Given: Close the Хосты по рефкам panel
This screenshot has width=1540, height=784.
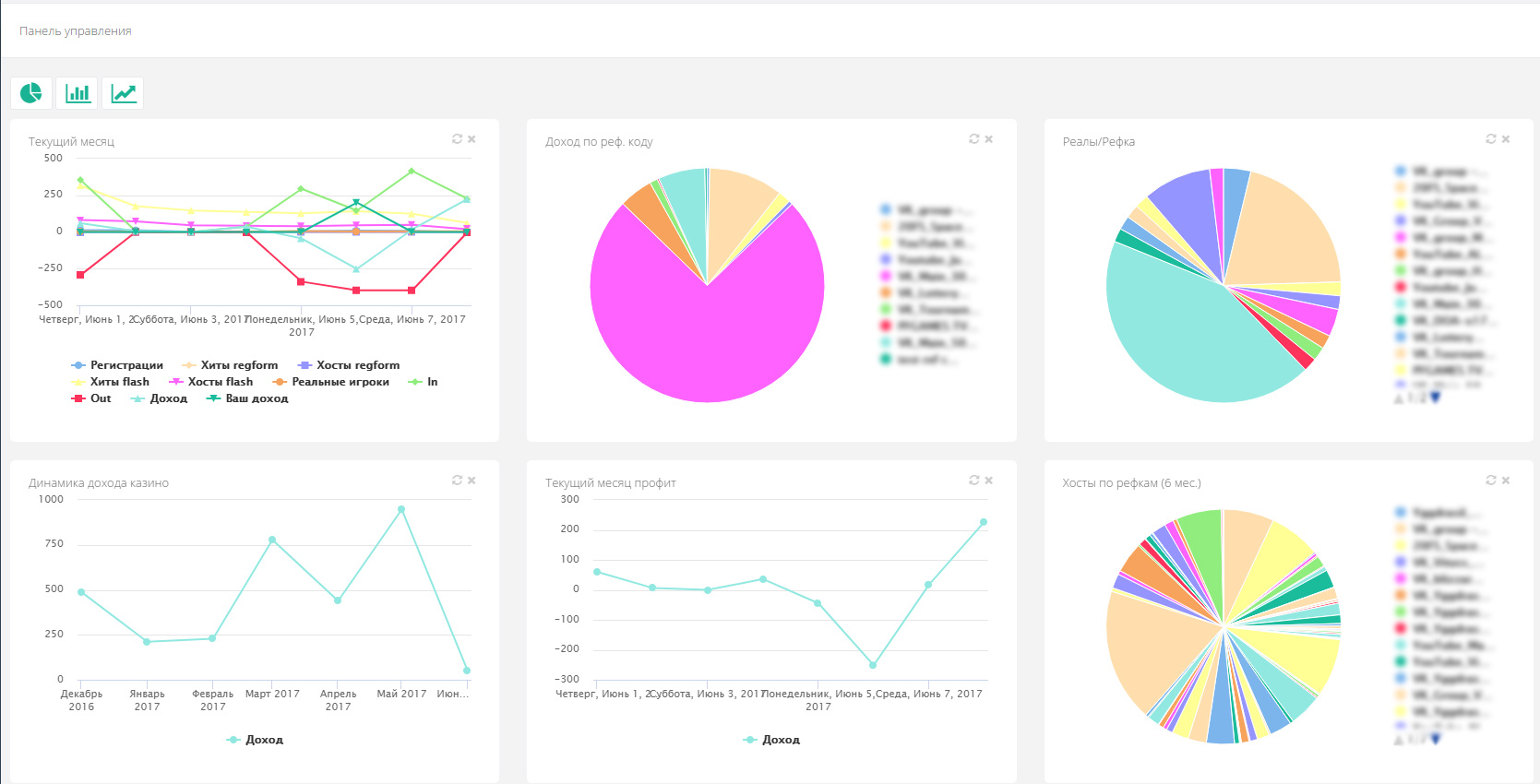Looking at the screenshot, I should point(1505,481).
